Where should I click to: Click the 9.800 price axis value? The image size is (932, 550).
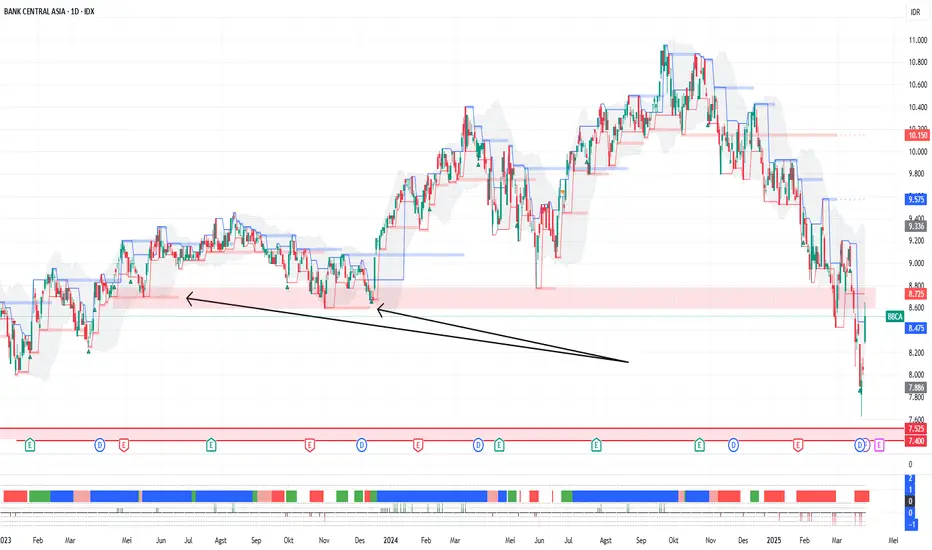pyautogui.click(x=916, y=174)
